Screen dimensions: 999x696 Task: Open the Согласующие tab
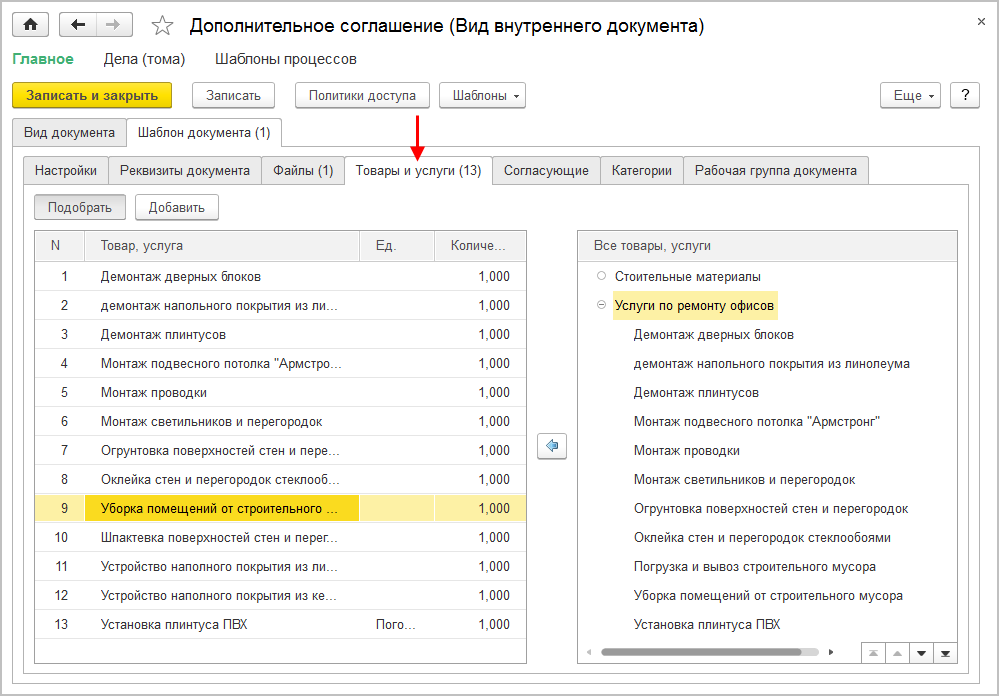(546, 170)
